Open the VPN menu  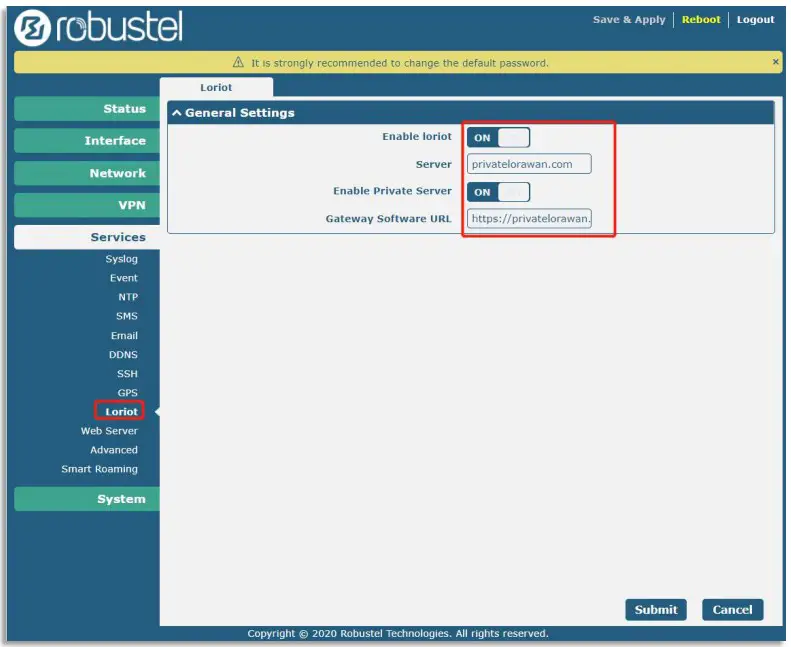tap(87, 205)
